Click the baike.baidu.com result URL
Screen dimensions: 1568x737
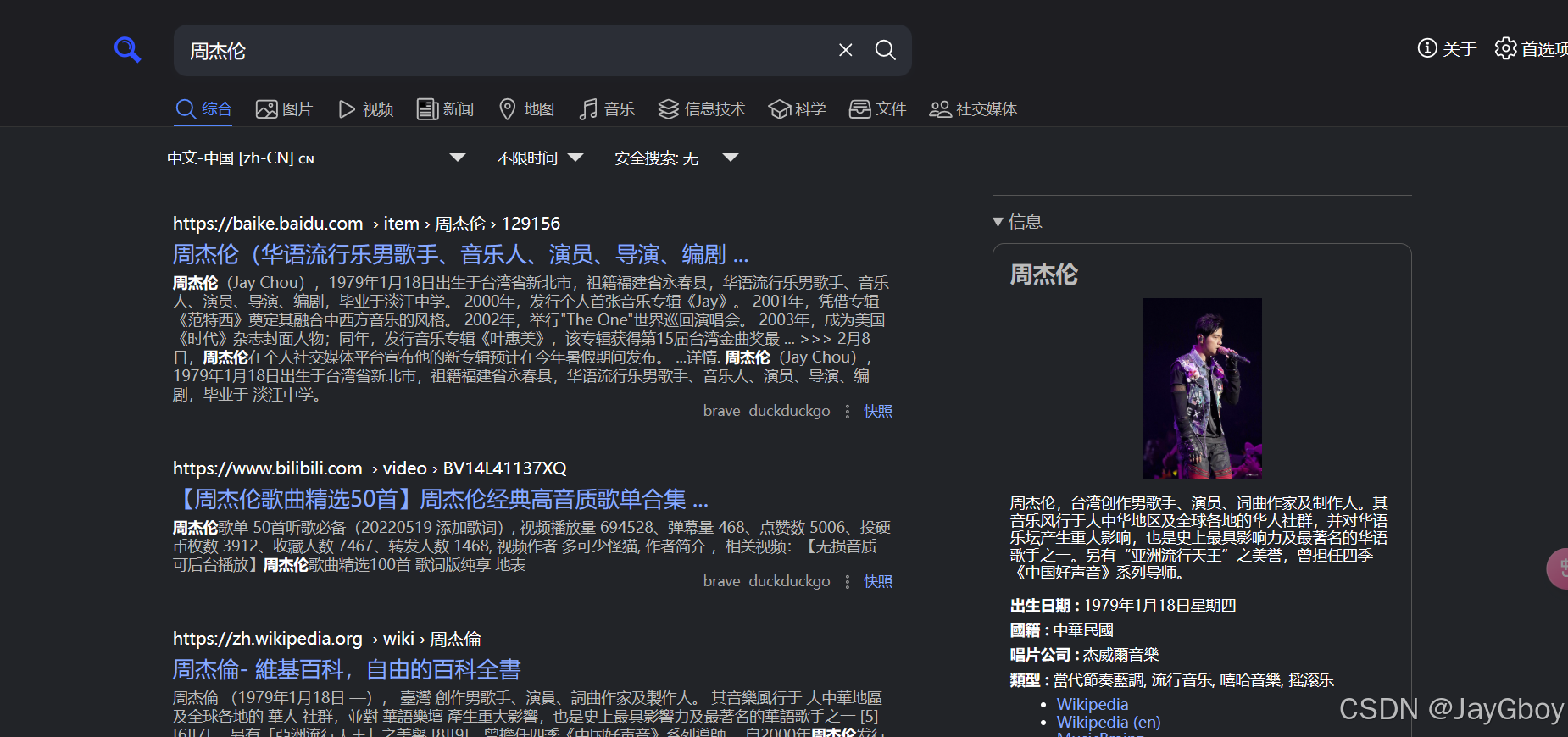(x=366, y=224)
